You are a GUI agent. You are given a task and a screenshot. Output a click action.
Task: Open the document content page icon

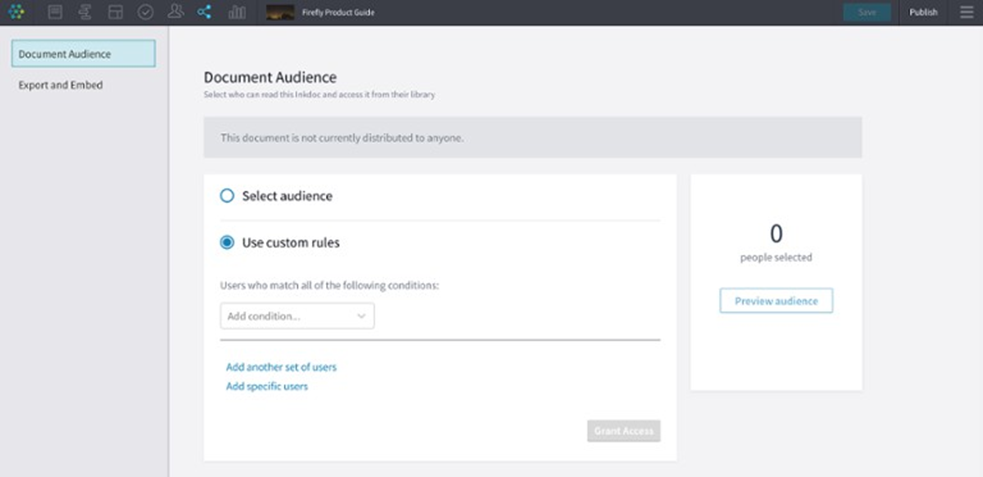click(56, 12)
